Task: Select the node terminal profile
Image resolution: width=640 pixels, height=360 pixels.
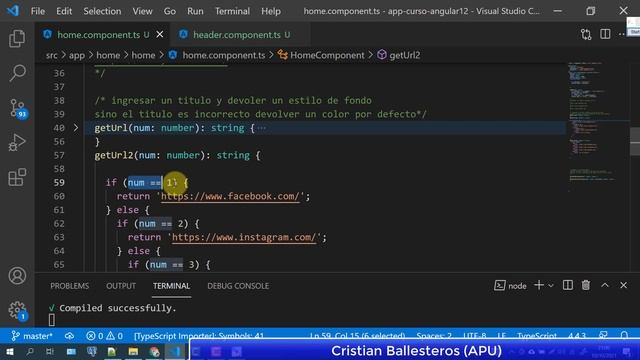Action: (x=510, y=286)
